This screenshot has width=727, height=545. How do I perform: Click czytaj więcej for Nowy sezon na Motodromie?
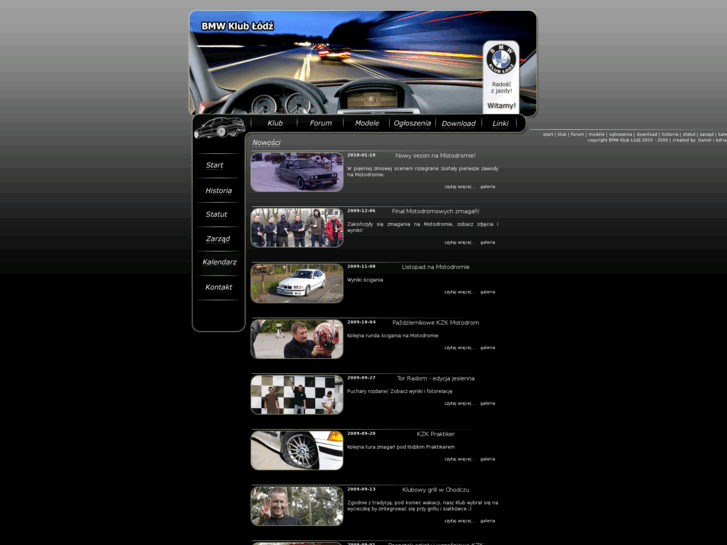[459, 187]
